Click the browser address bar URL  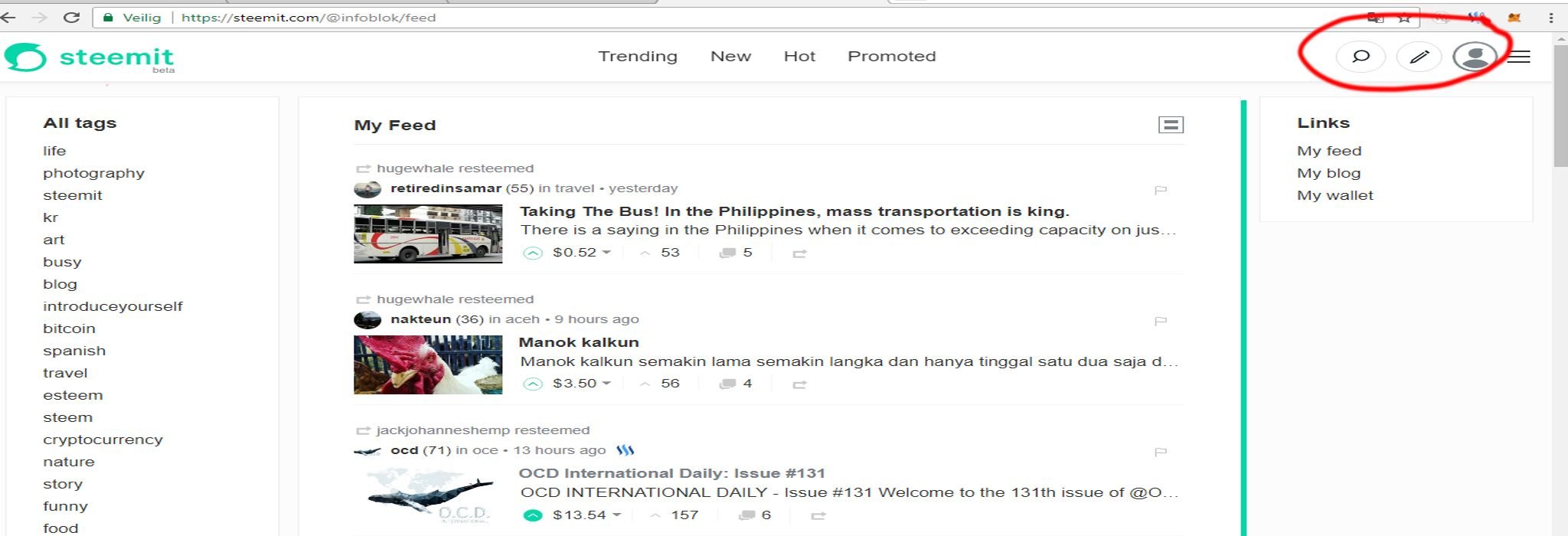coord(308,18)
